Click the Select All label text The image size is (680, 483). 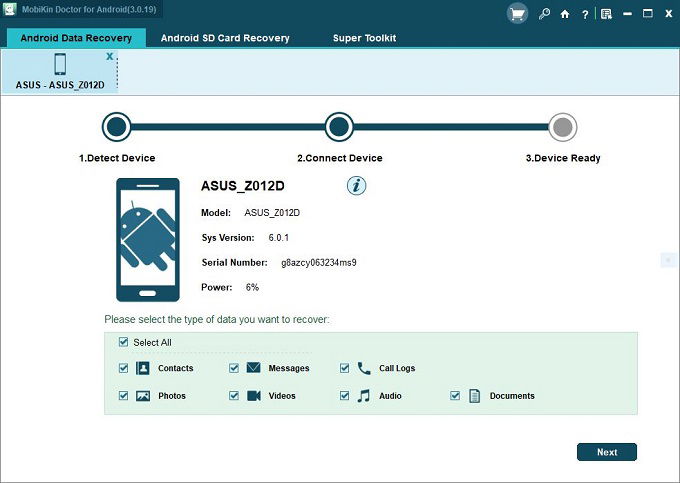tap(152, 343)
